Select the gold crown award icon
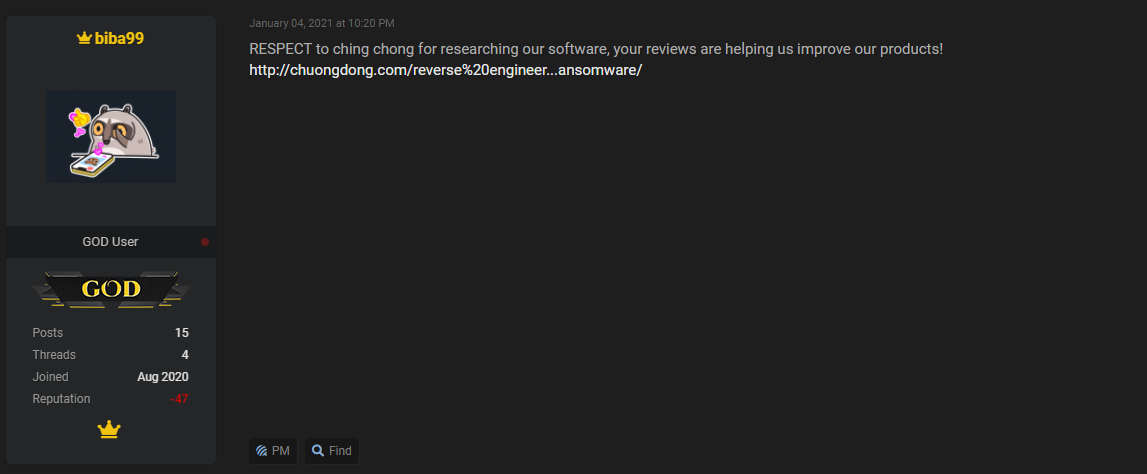This screenshot has width=1147, height=474. tap(109, 429)
